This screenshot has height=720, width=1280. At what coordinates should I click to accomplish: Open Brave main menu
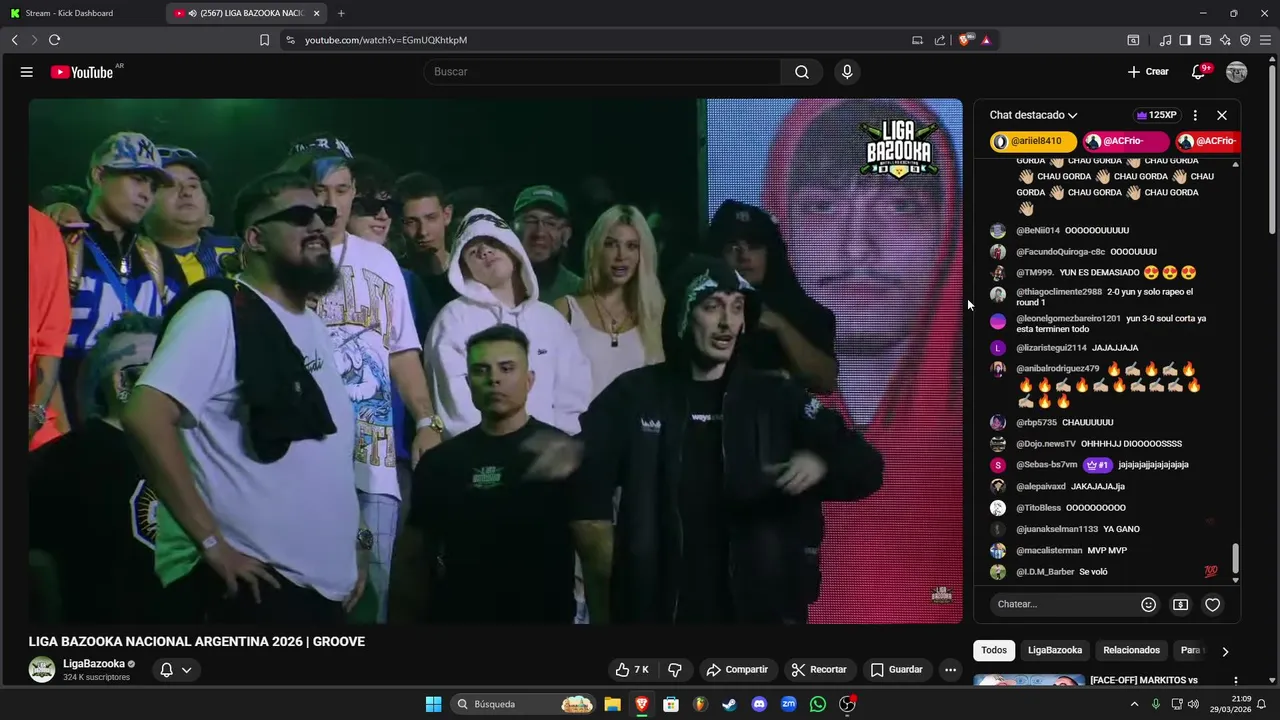point(1266,40)
